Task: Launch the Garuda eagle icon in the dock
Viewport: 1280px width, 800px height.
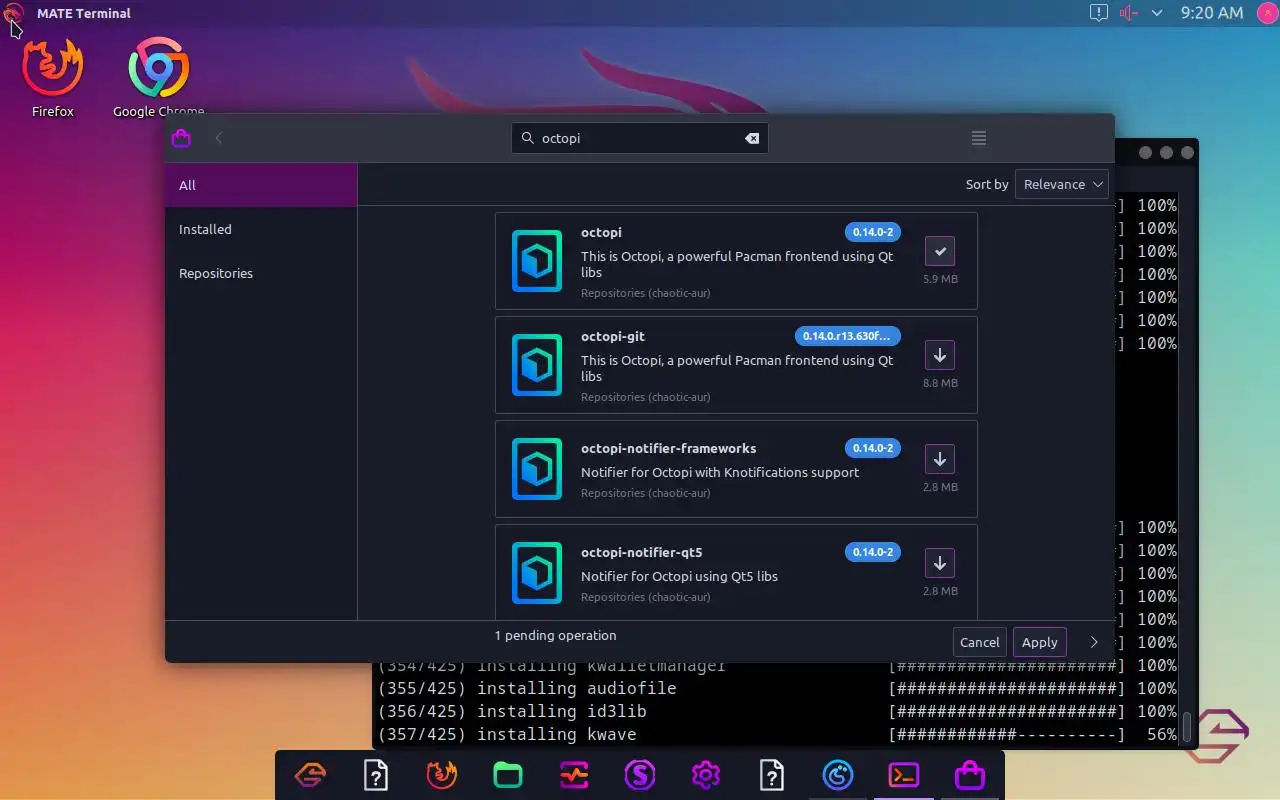Action: coord(310,775)
